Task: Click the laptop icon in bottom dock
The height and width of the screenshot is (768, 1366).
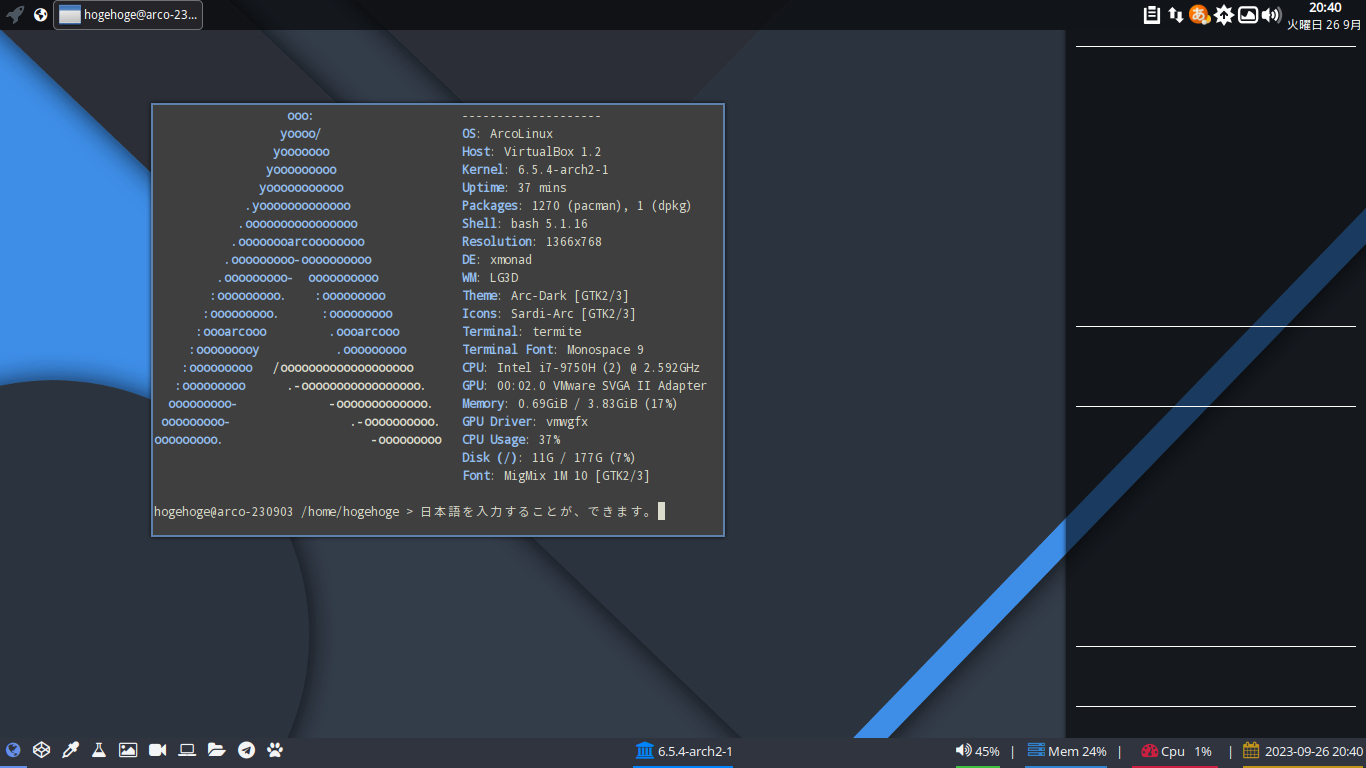Action: click(187, 750)
